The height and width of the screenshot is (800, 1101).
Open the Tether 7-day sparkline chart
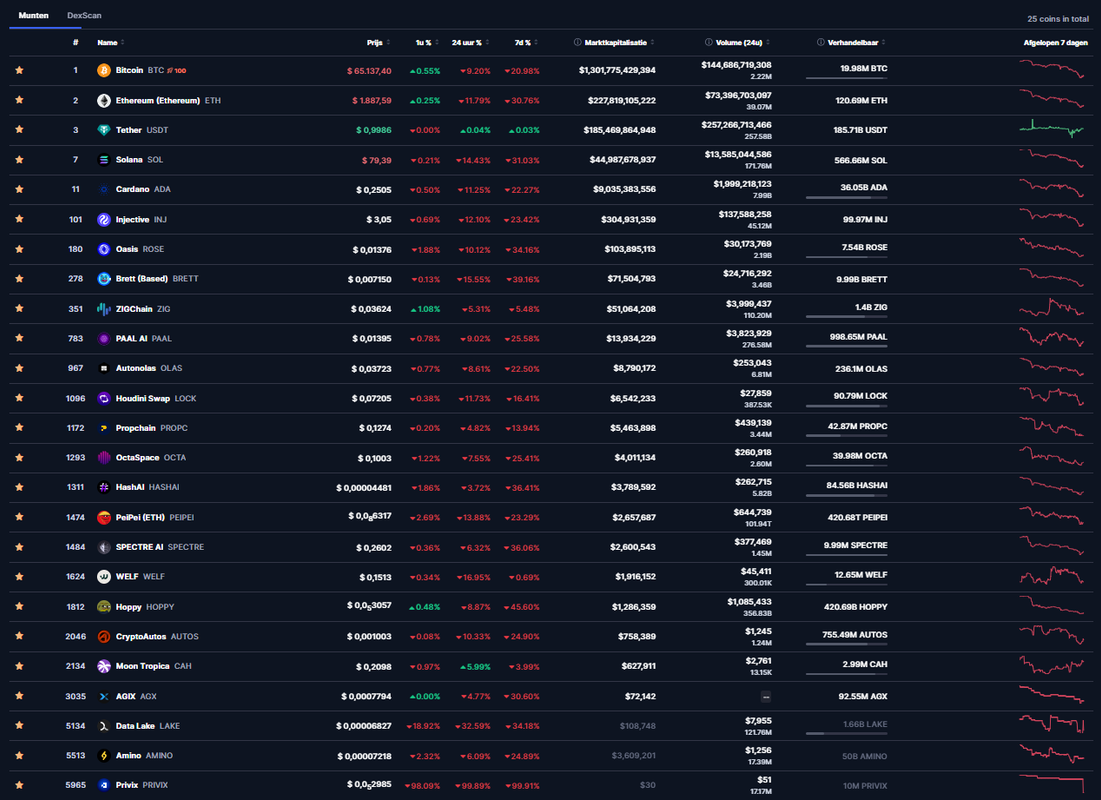1052,128
